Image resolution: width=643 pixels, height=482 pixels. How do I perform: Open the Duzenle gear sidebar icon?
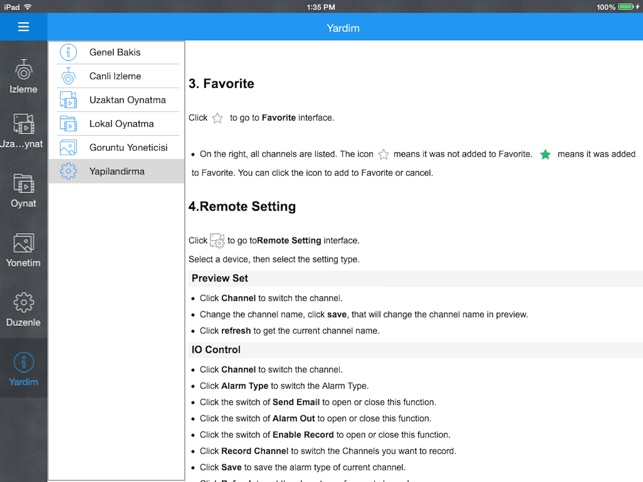pyautogui.click(x=24, y=302)
